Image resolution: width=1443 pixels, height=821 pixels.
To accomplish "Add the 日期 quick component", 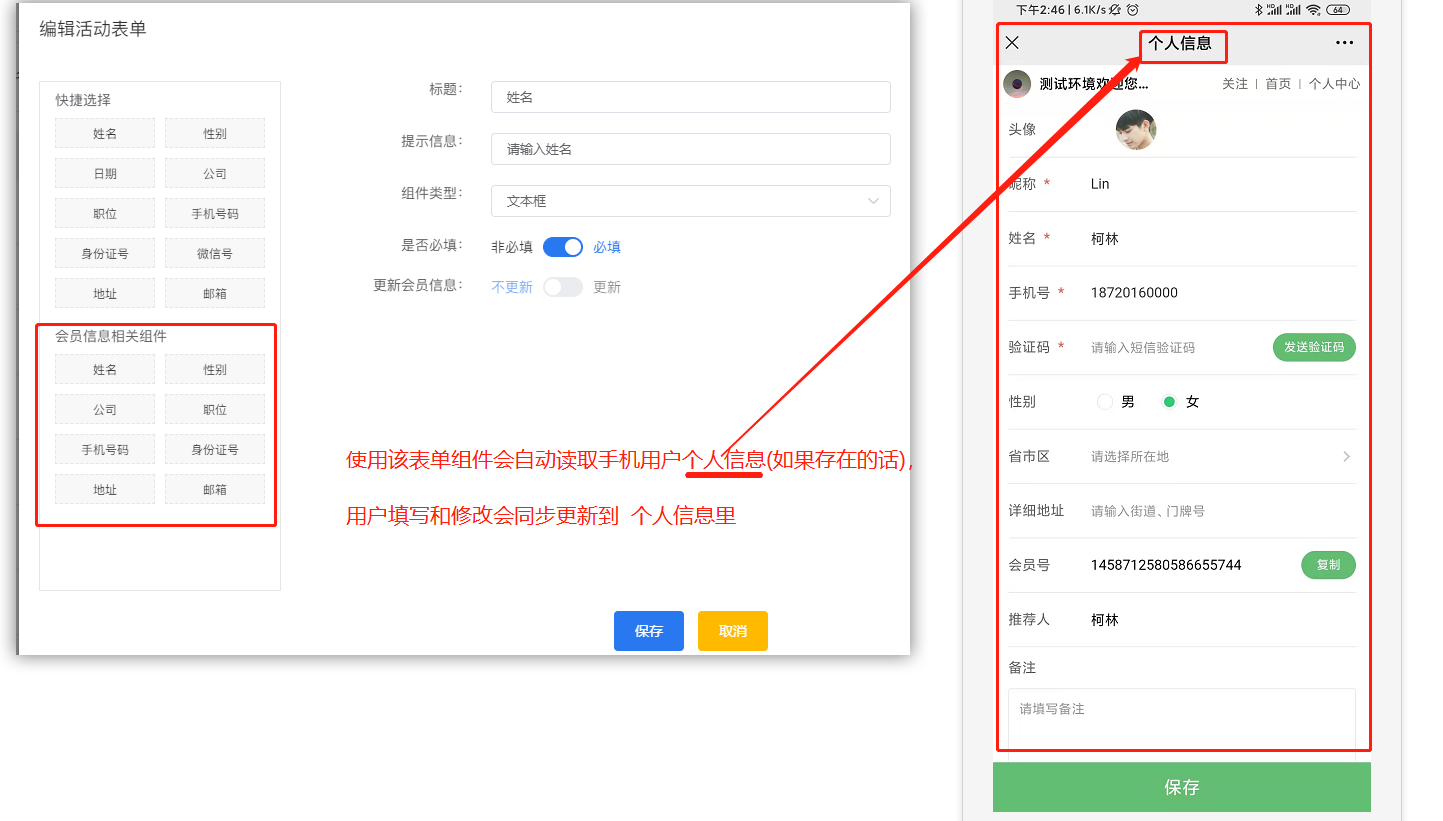I will (105, 173).
